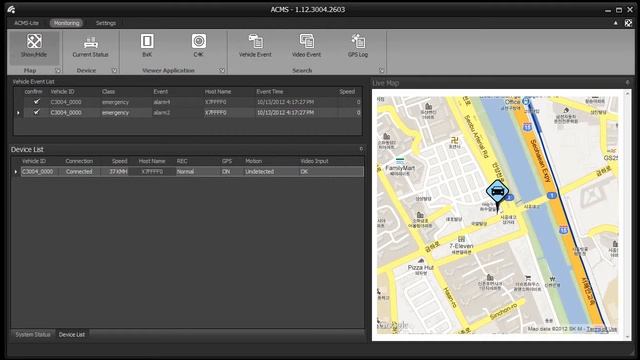Pin the Live Map panel
The image size is (640, 360).
tap(627, 83)
